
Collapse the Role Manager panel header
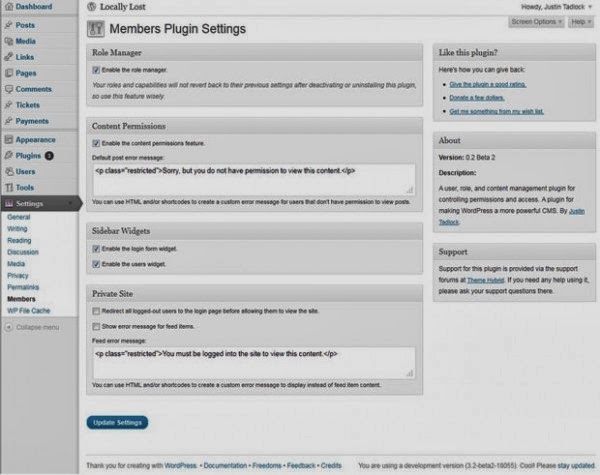click(x=254, y=52)
